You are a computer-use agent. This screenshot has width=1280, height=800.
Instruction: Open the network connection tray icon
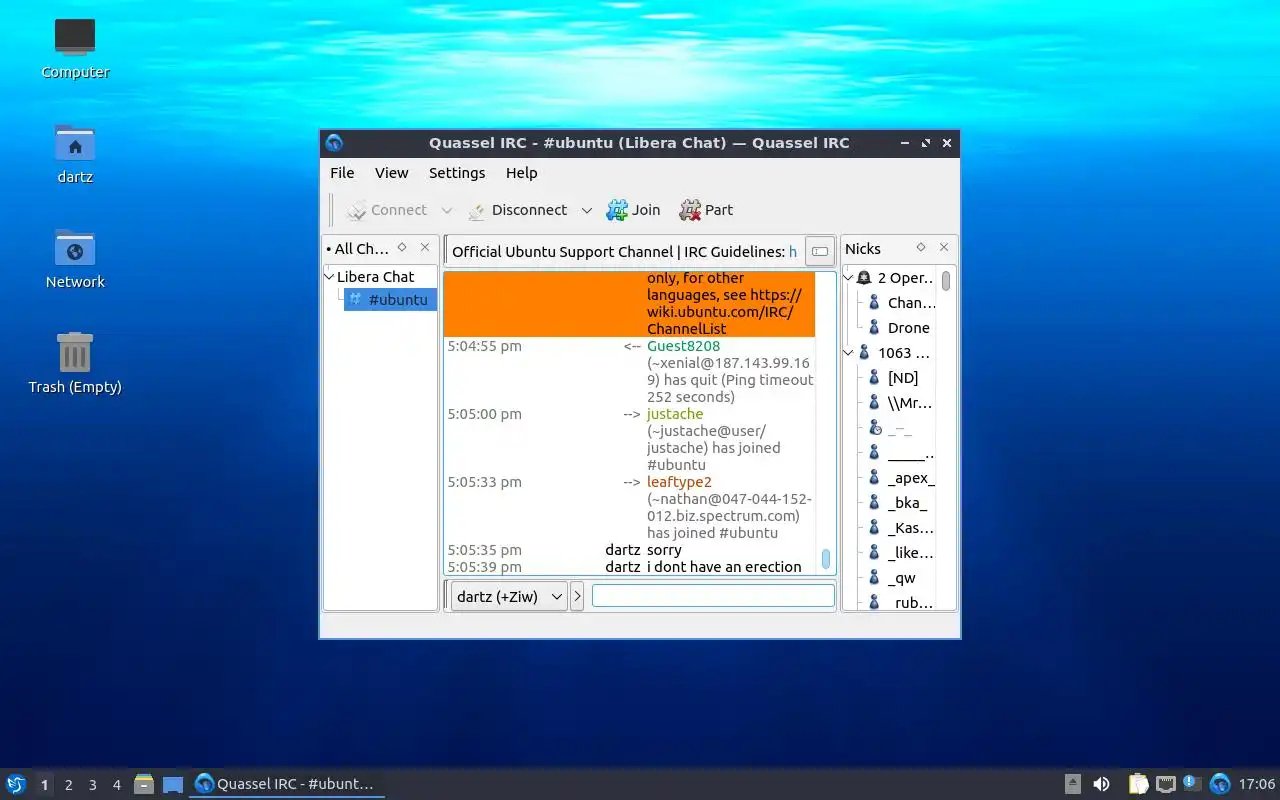tap(1165, 784)
